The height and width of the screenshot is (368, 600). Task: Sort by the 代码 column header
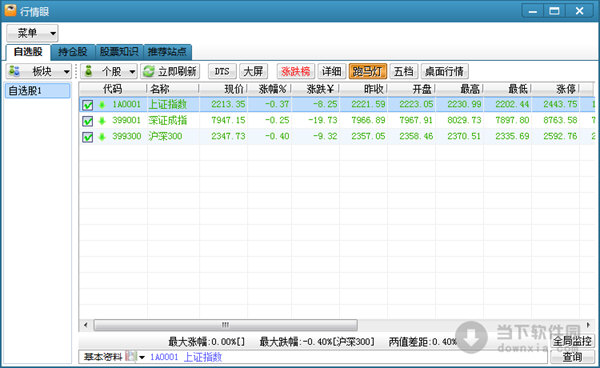(x=113, y=89)
